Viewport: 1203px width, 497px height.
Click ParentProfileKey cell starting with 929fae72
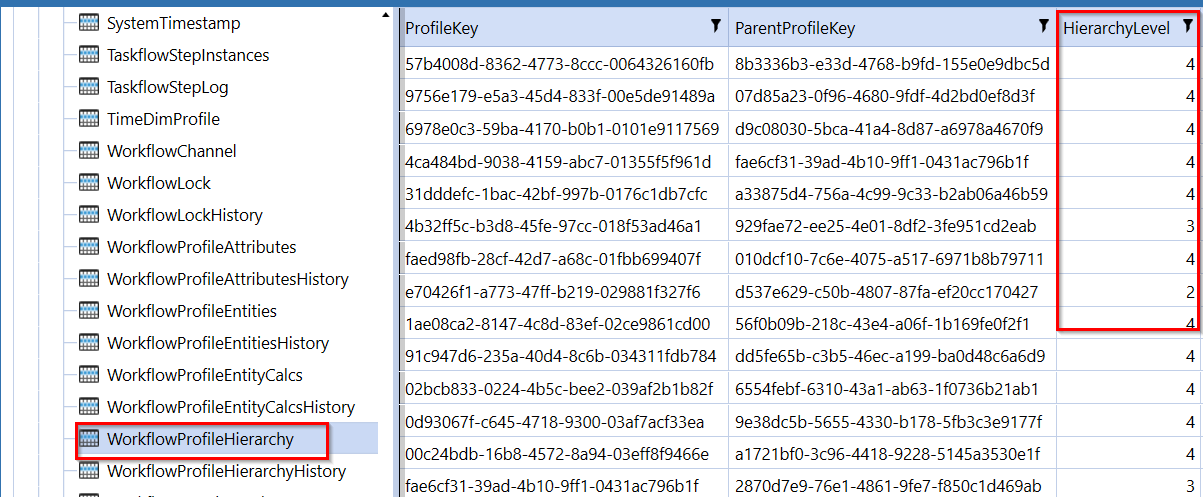point(885,226)
